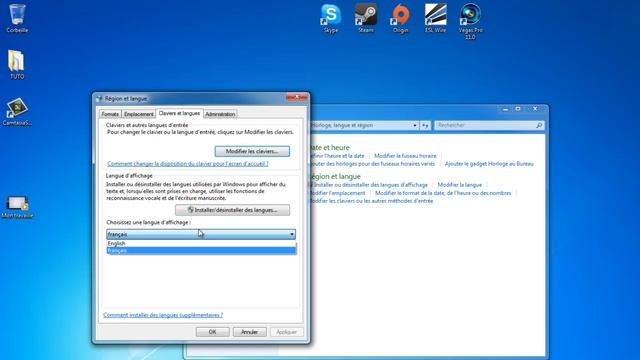Viewport: 640px width, 360px height.
Task: Select the Claviers et langues tab
Action: click(179, 113)
